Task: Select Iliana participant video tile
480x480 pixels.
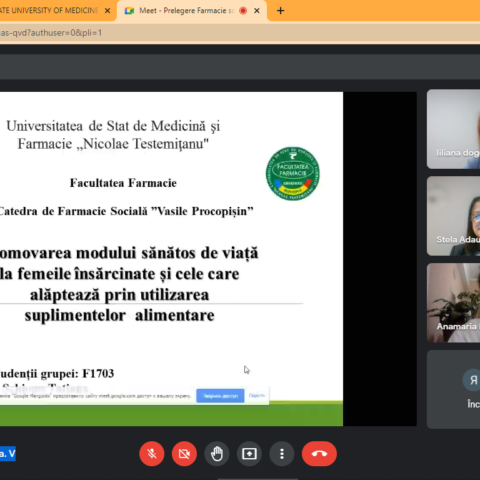Action: tap(453, 129)
